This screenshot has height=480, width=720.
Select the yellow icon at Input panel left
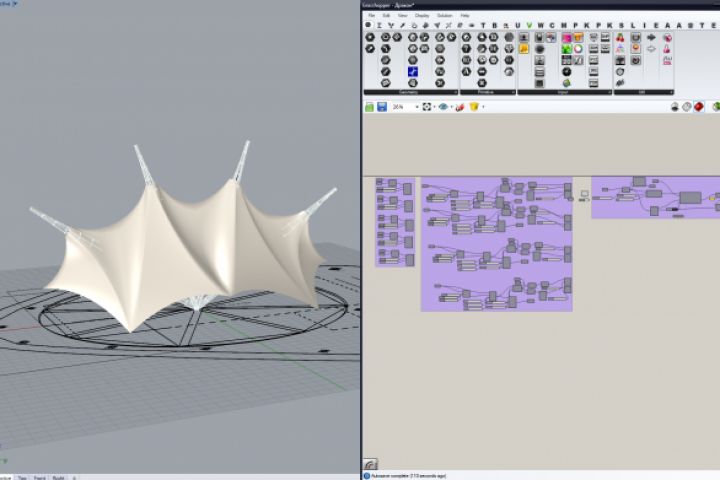tap(524, 49)
